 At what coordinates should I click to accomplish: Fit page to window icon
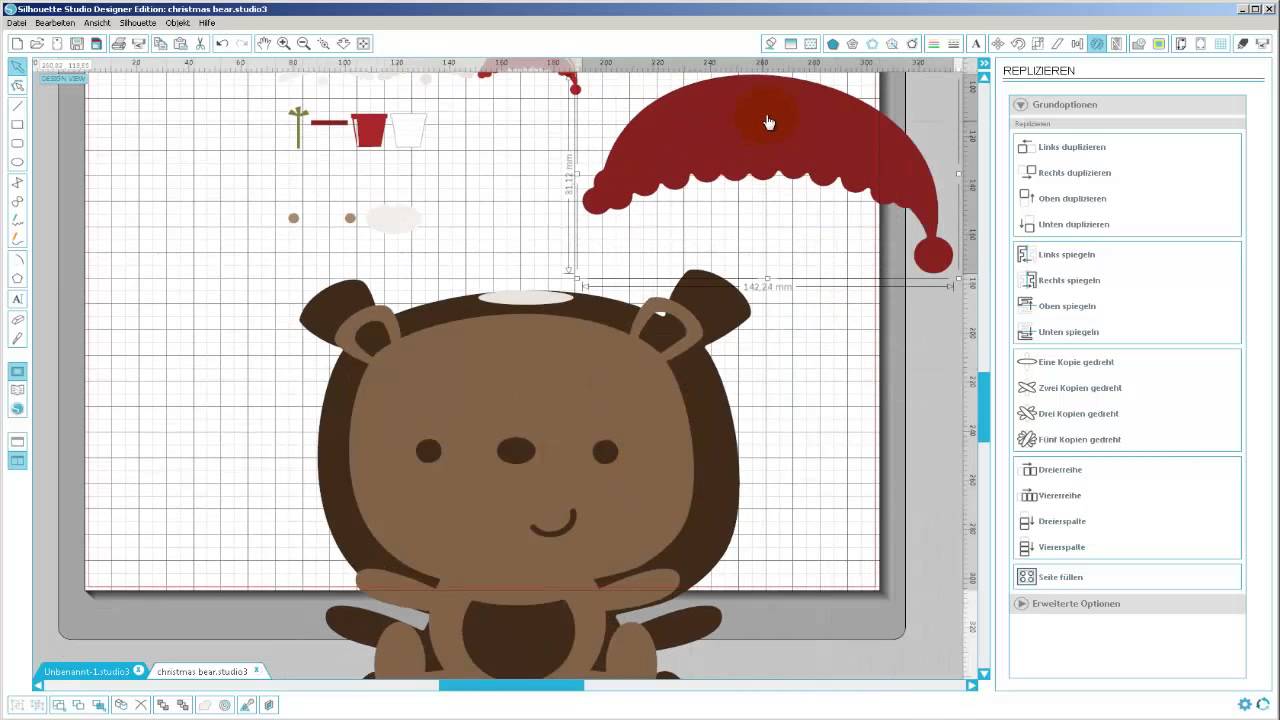pyautogui.click(x=364, y=44)
